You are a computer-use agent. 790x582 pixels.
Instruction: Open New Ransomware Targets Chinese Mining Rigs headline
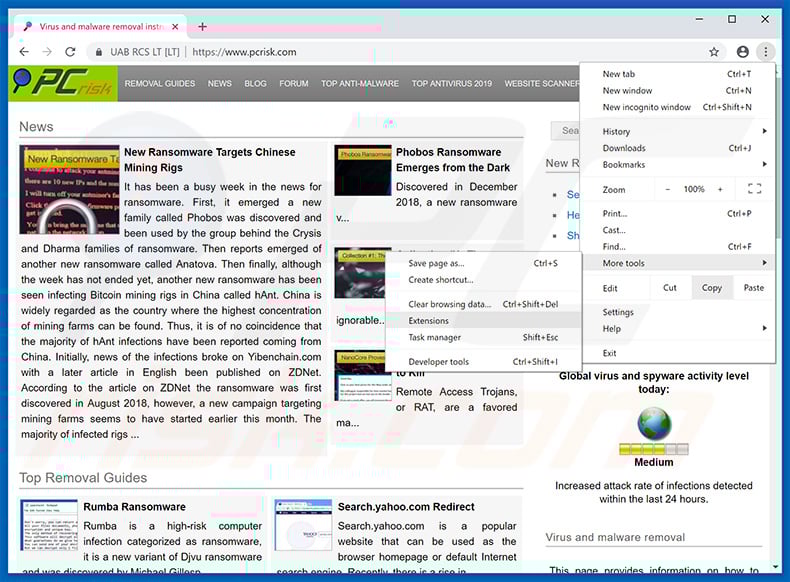coord(210,160)
